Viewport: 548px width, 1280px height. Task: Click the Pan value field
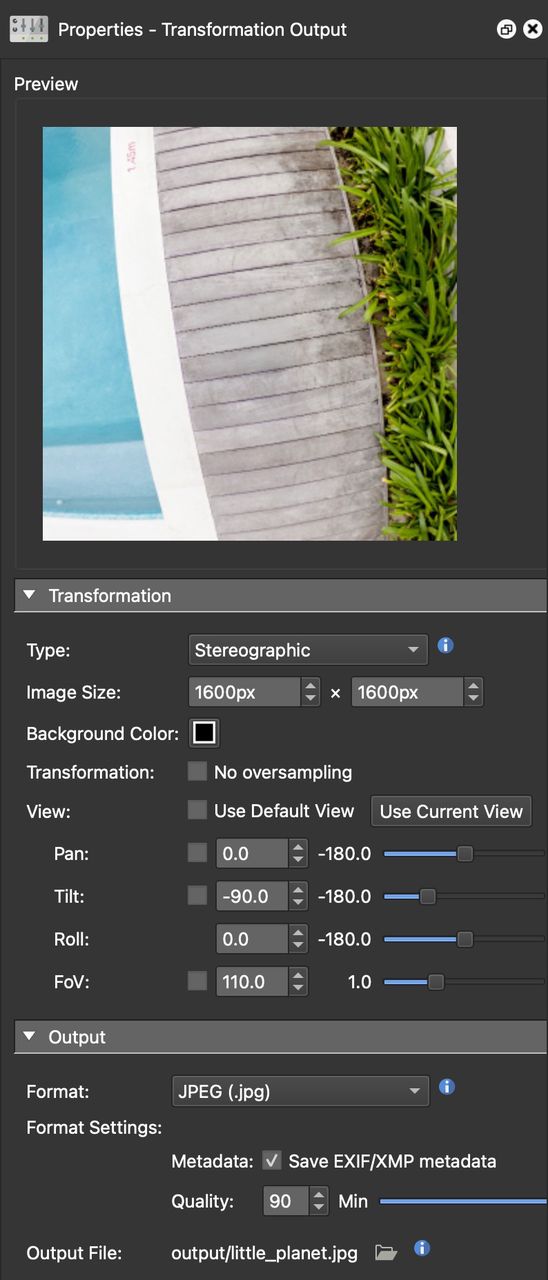[252, 854]
